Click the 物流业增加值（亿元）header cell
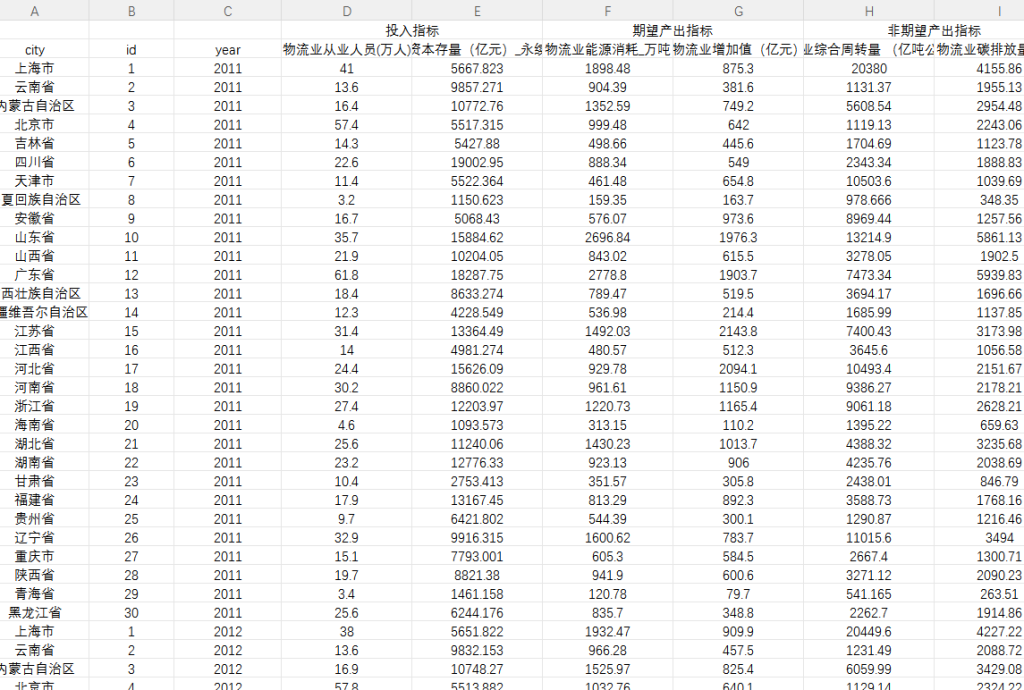Viewport: 1024px width, 690px height. (739, 50)
